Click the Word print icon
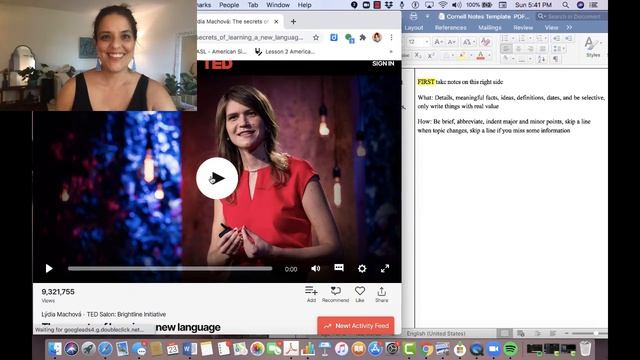The width and height of the screenshot is (640, 360). 413,16
